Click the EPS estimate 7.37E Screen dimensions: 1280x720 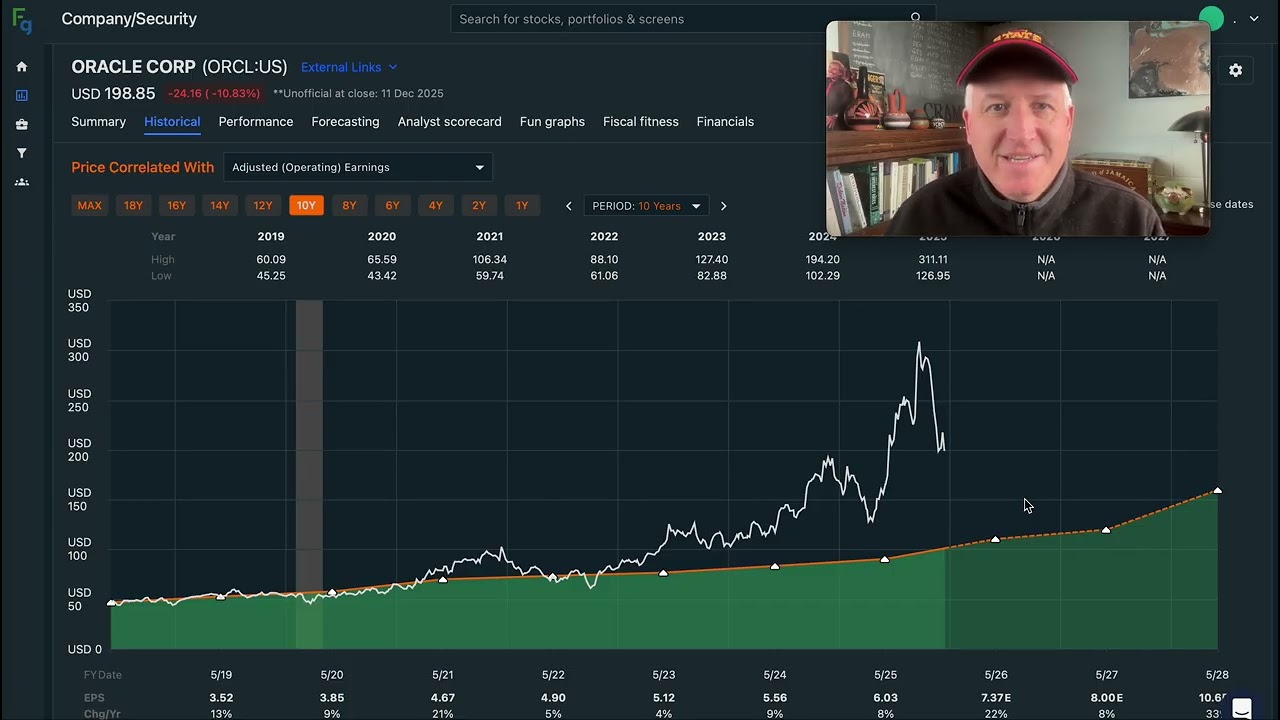coord(996,698)
